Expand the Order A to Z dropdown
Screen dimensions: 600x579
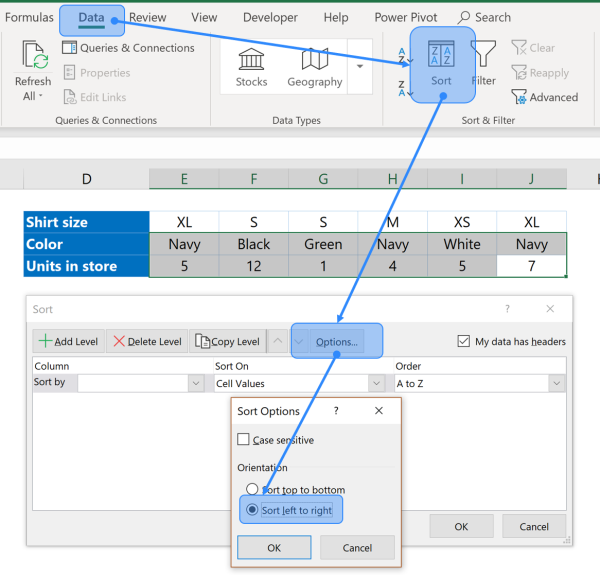pos(555,383)
